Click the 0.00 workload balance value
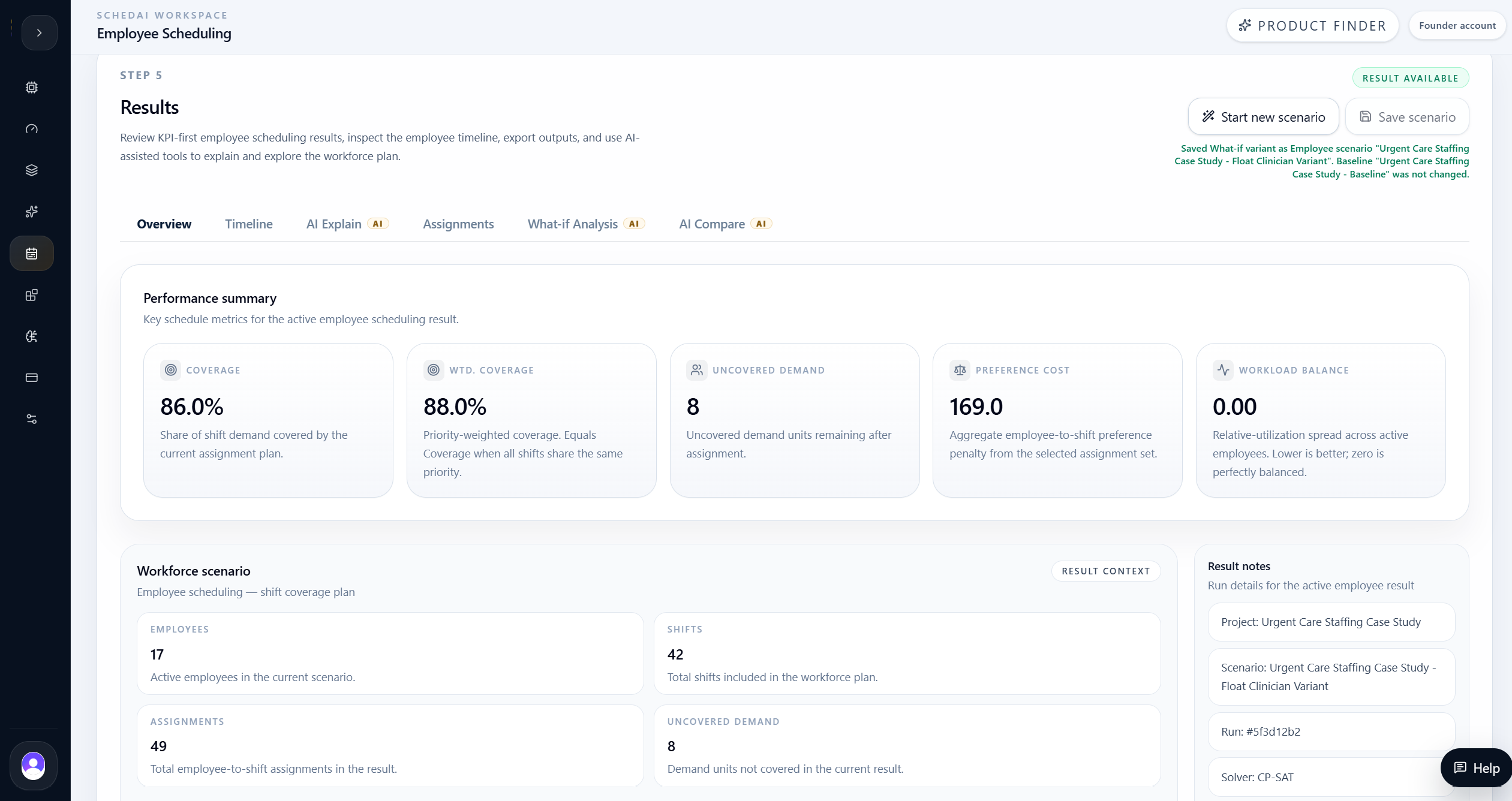The height and width of the screenshot is (801, 1512). [1234, 407]
